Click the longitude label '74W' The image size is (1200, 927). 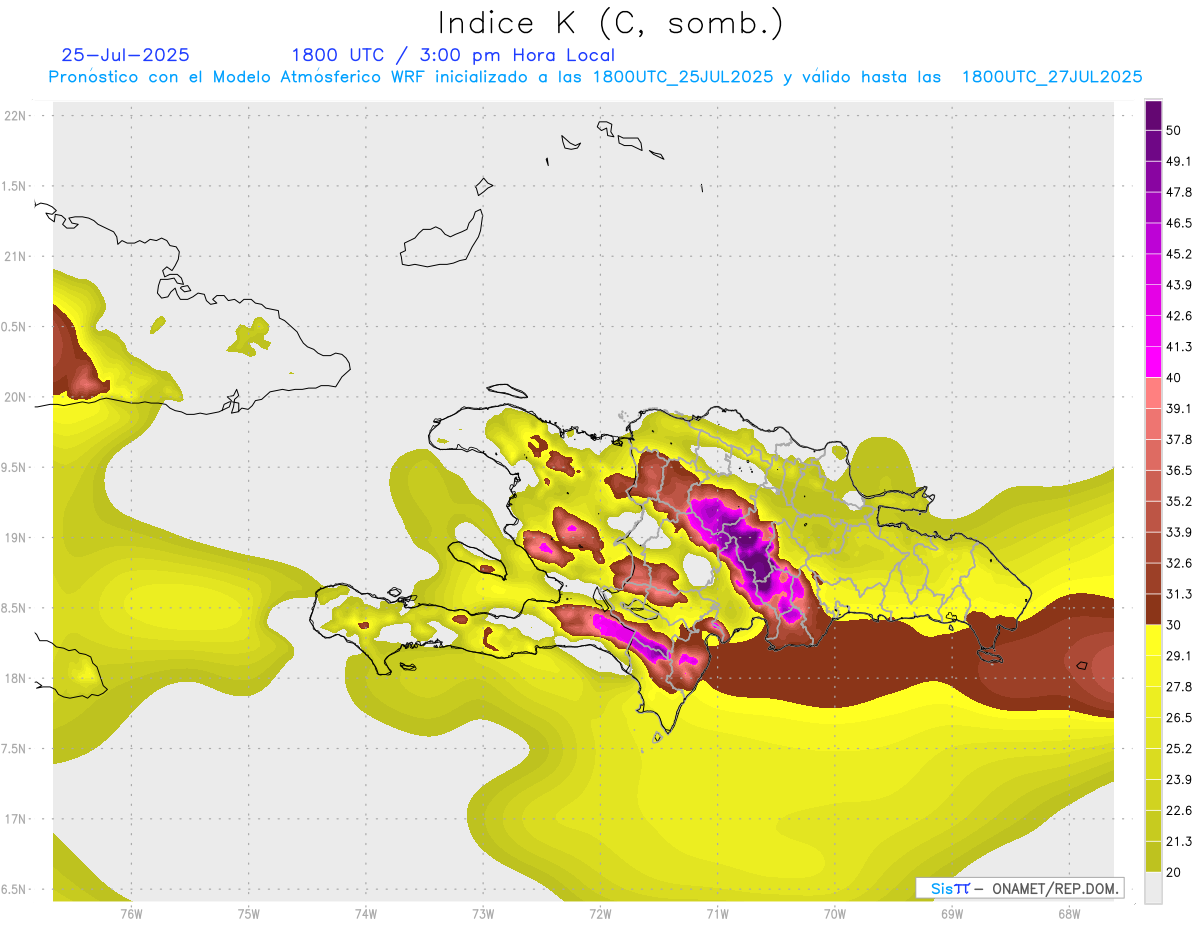(366, 913)
